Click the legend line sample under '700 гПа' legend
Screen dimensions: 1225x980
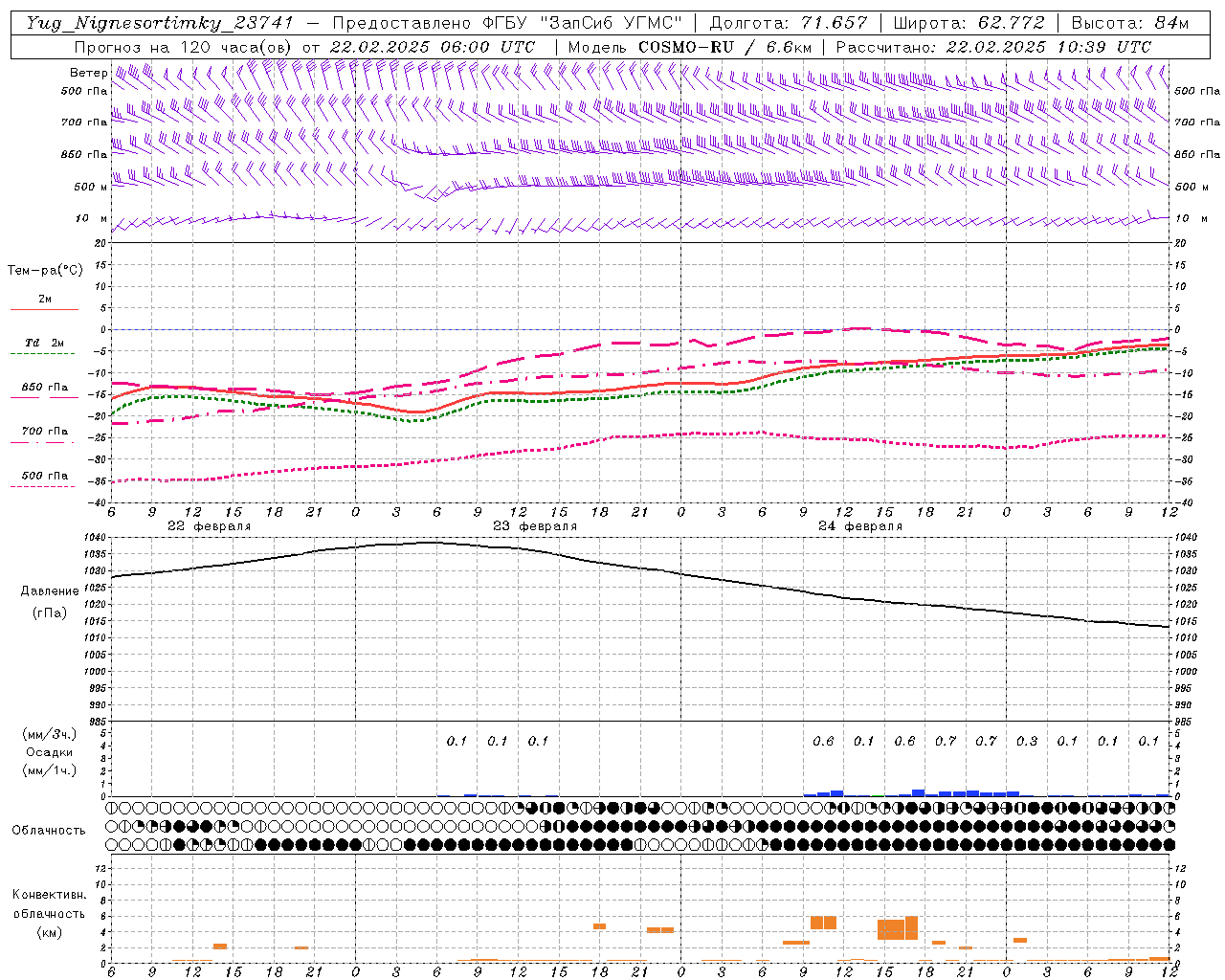click(43, 442)
